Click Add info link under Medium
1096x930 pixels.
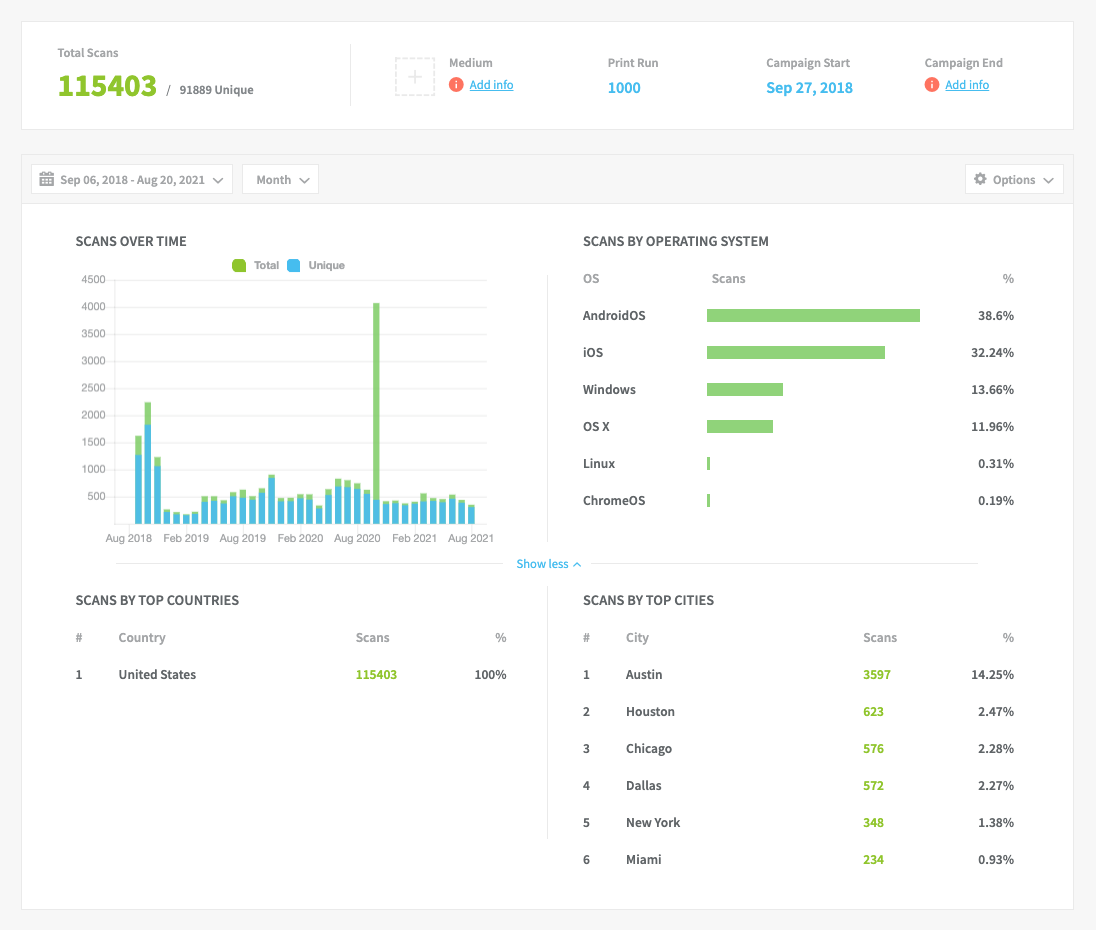pyautogui.click(x=491, y=85)
